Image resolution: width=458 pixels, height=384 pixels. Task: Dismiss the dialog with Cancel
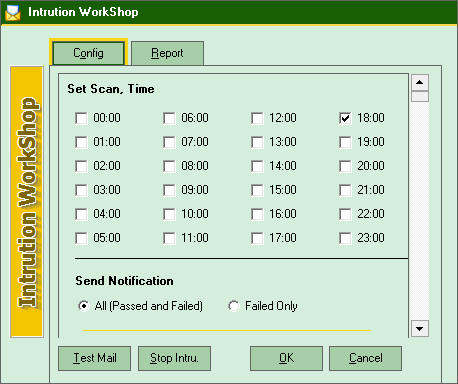pyautogui.click(x=365, y=358)
